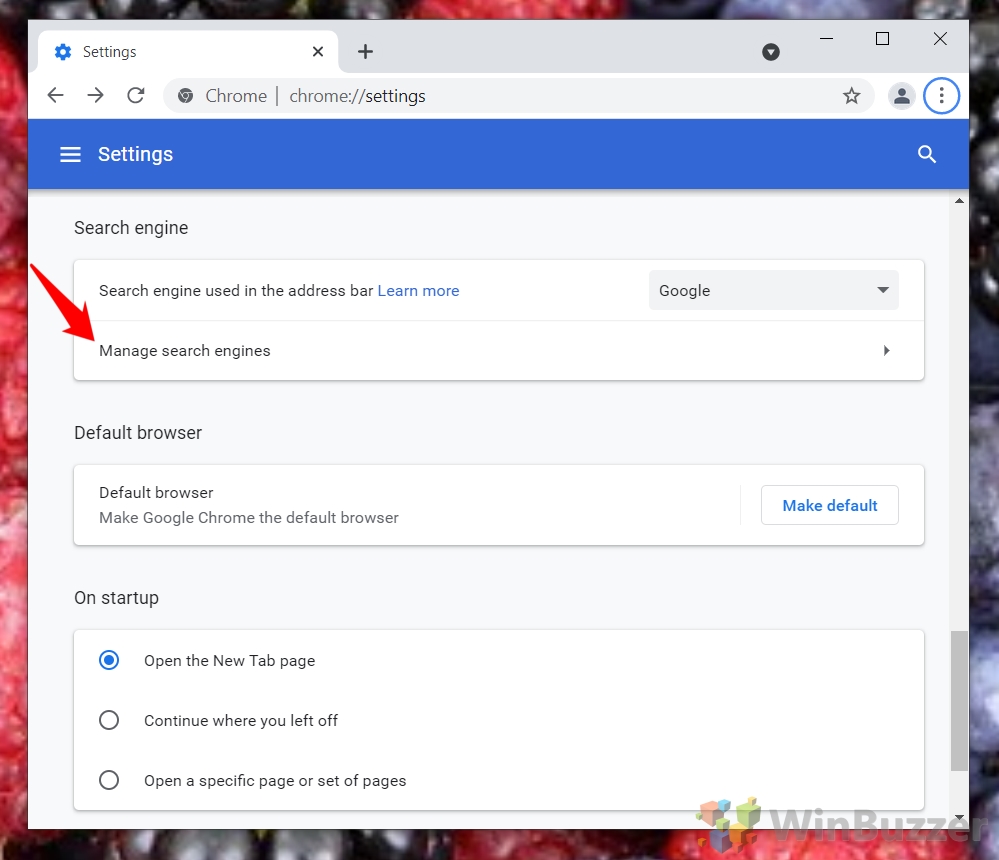Close the Settings tab

[318, 52]
